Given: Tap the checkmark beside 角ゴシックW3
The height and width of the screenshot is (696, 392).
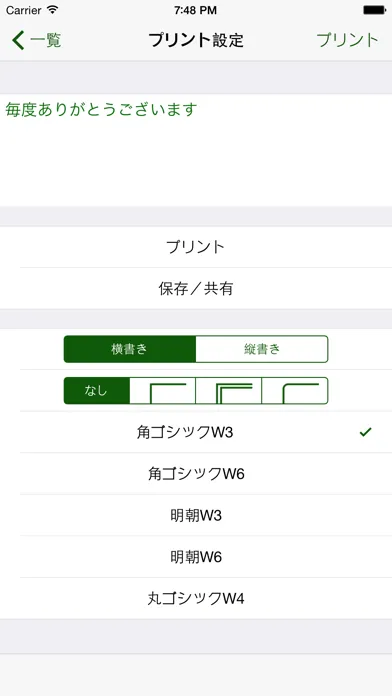Looking at the screenshot, I should click(x=365, y=432).
